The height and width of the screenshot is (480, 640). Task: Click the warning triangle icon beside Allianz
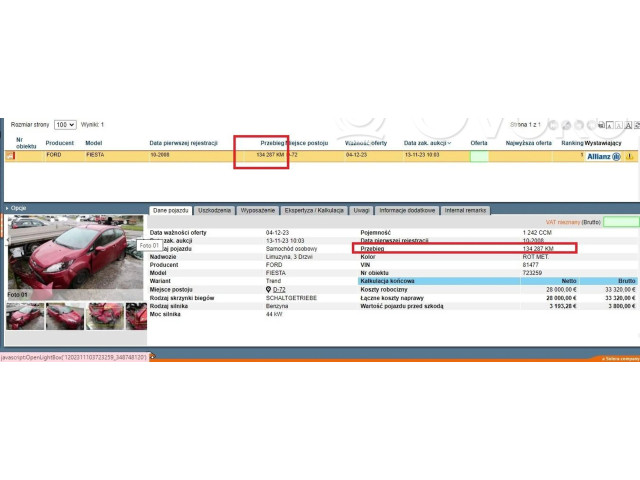coord(629,156)
